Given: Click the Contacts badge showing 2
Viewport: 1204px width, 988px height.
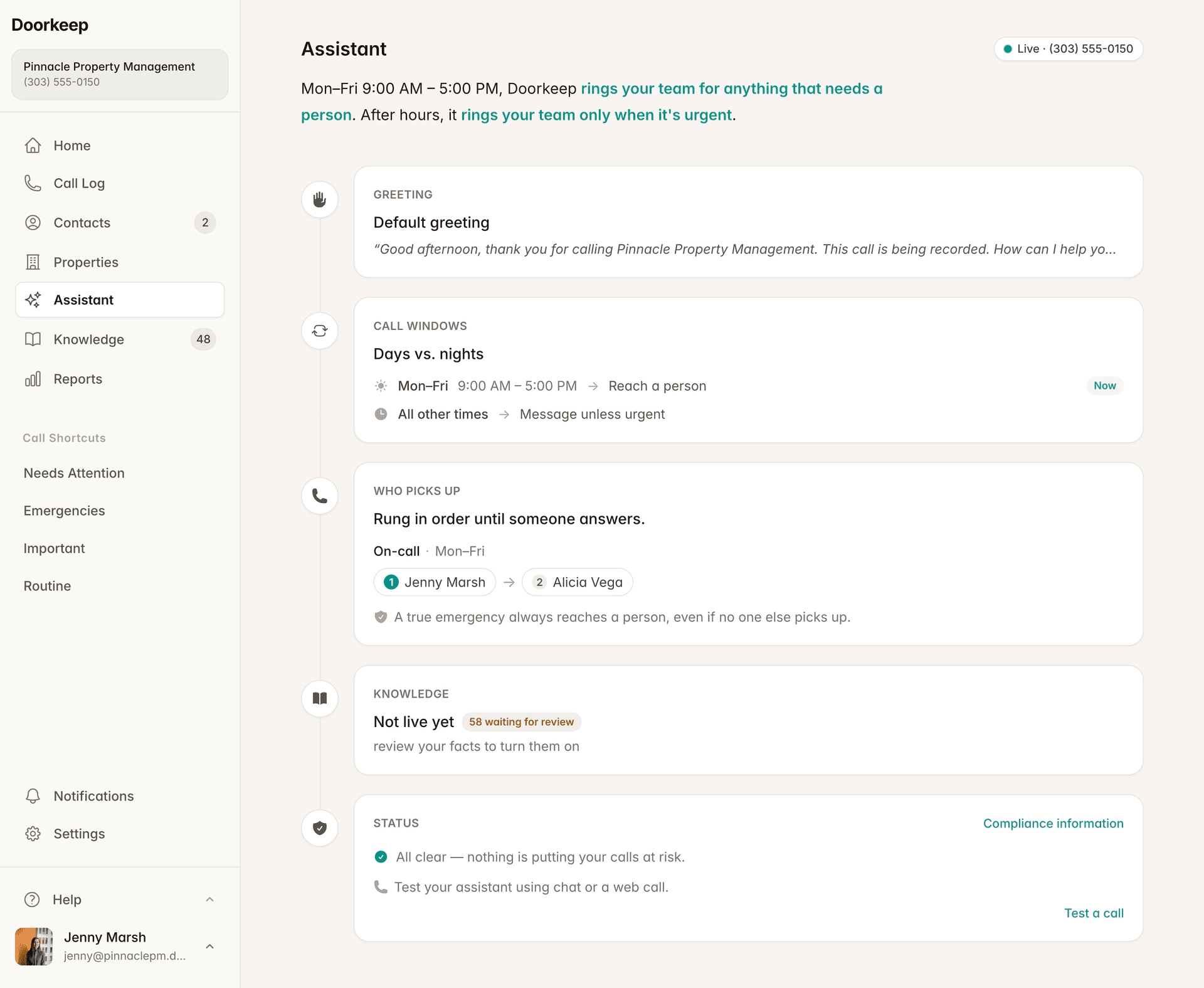Looking at the screenshot, I should coord(205,223).
